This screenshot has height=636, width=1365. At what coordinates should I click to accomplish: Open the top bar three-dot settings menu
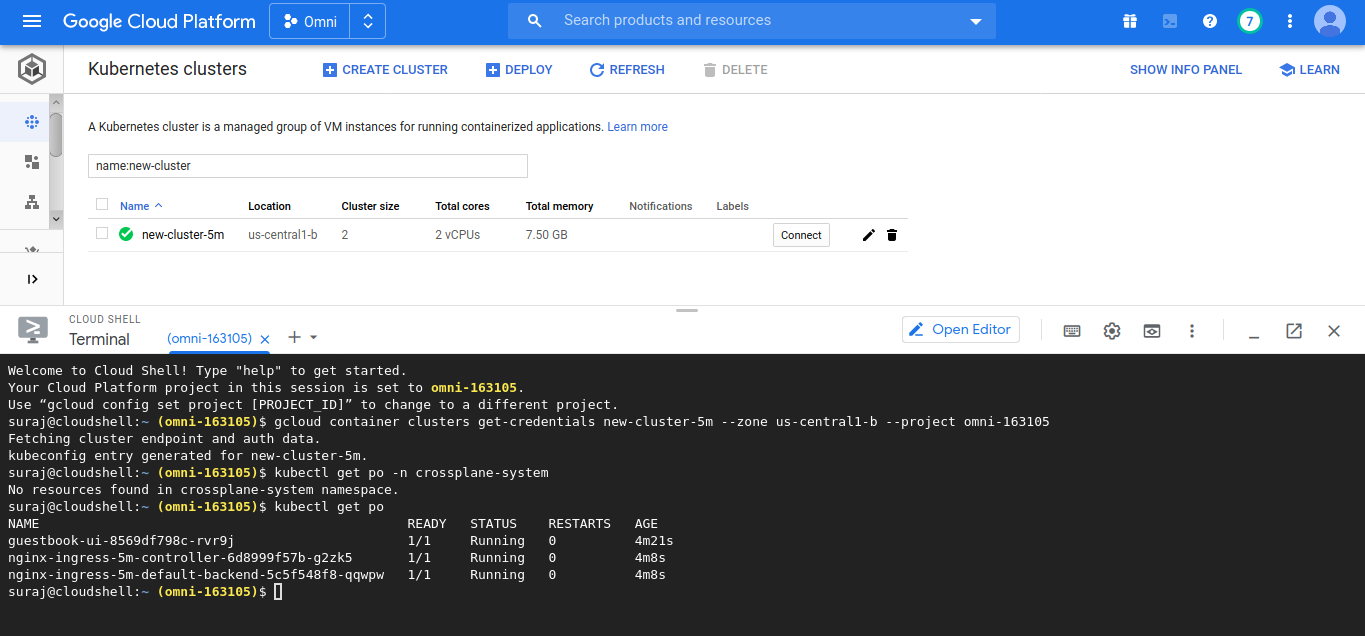(1290, 21)
